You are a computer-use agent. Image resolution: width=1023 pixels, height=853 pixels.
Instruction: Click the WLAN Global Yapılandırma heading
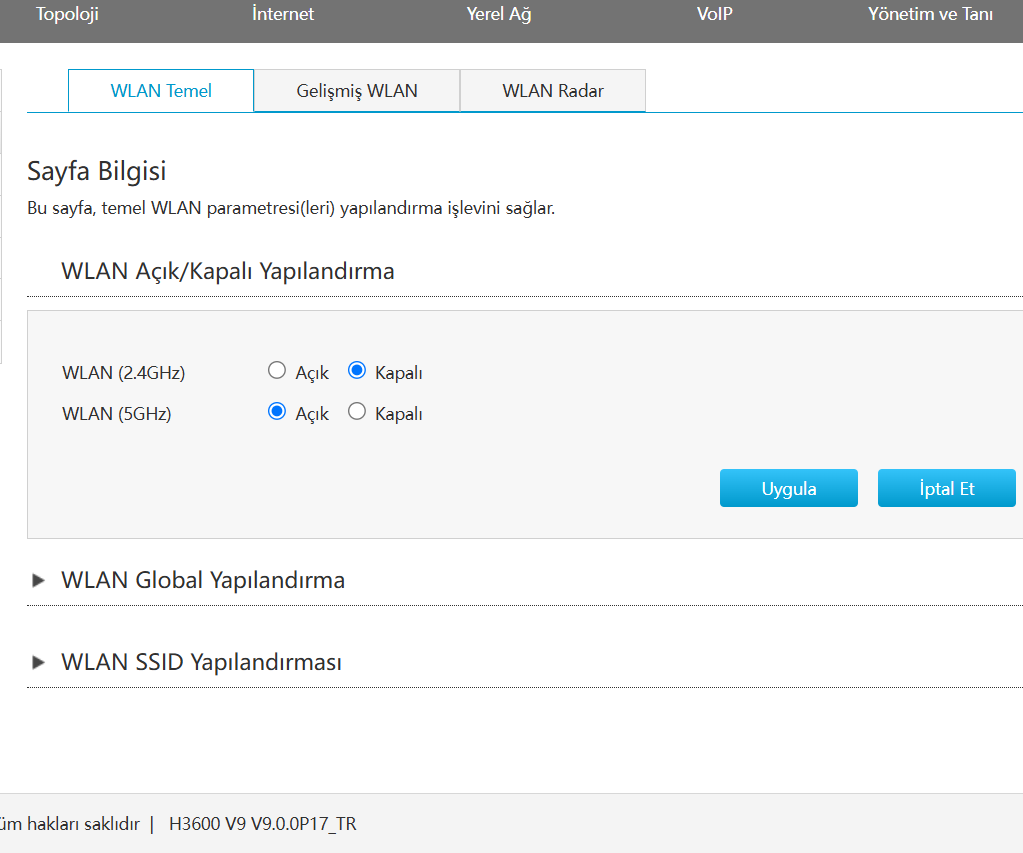coord(203,580)
